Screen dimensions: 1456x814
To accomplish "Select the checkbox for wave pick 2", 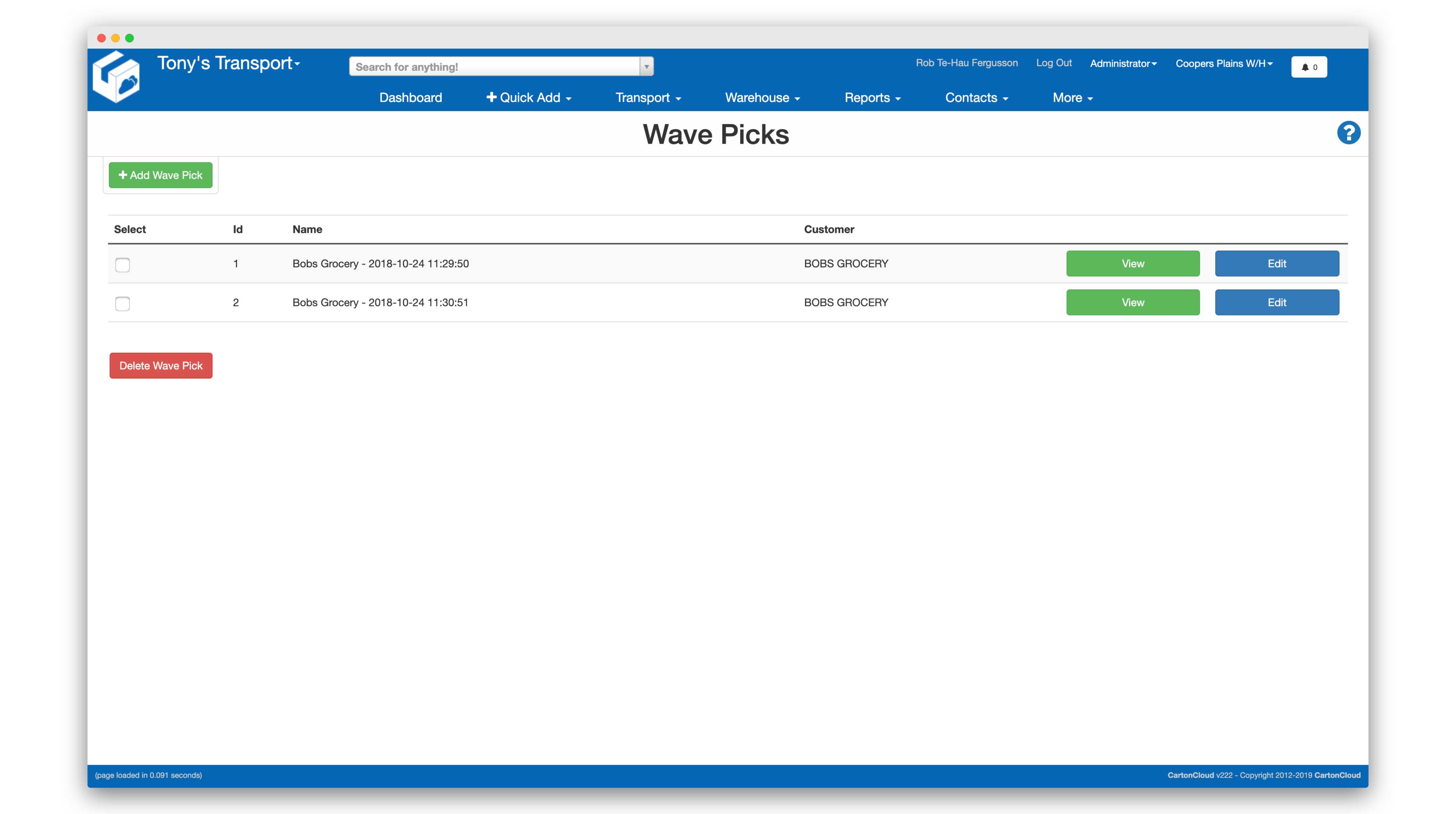I will [122, 304].
